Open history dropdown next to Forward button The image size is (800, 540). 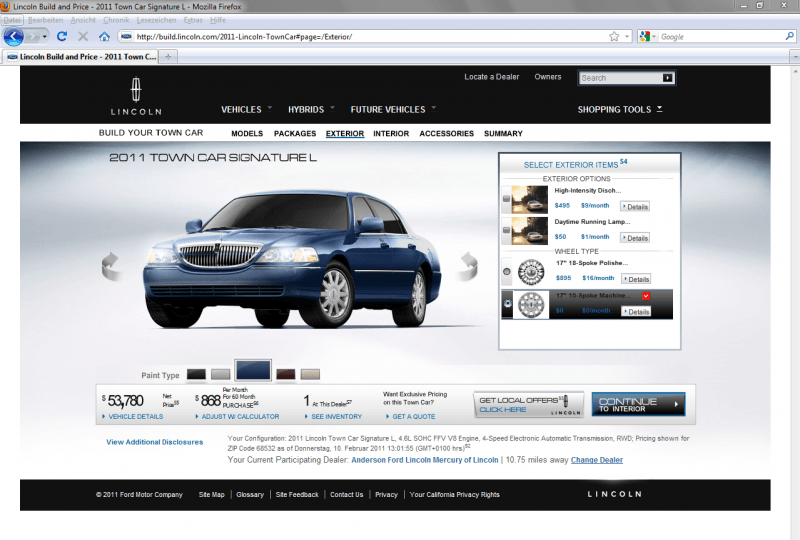(x=44, y=37)
